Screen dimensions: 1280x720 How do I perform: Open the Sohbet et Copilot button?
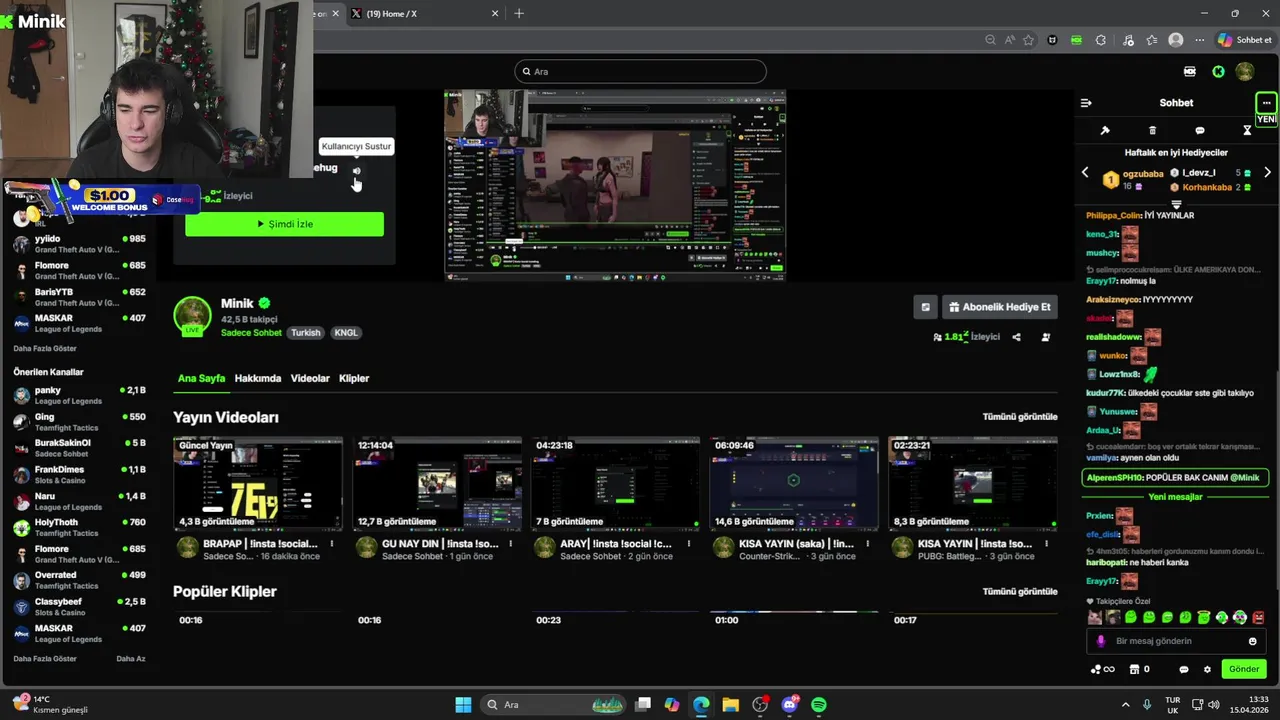[1245, 40]
